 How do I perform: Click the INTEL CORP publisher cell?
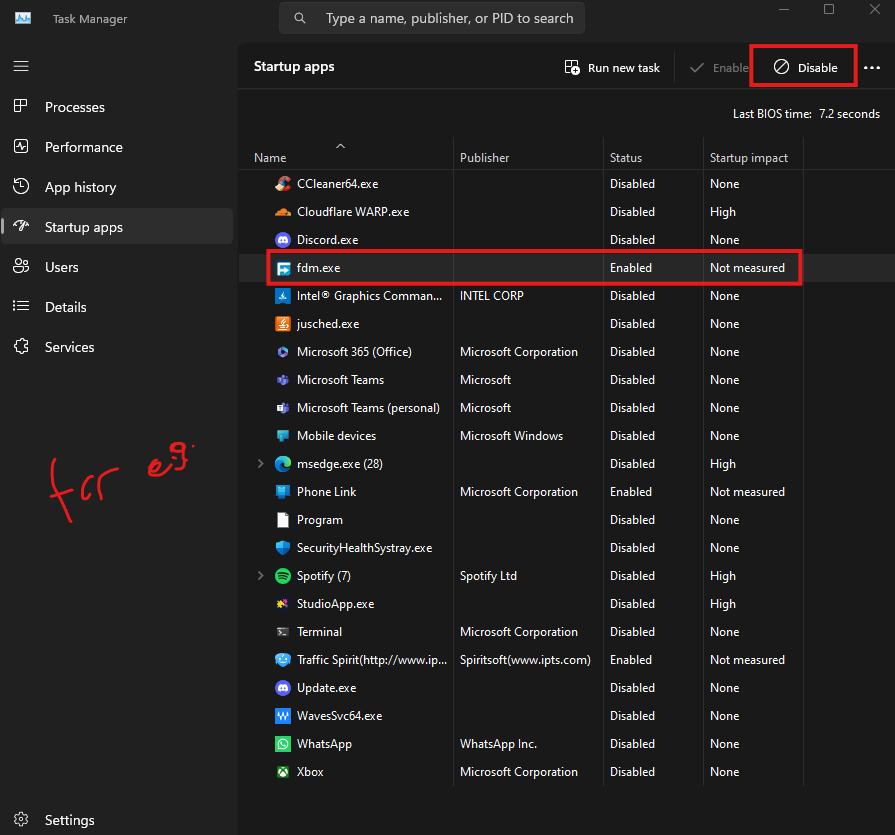(491, 296)
